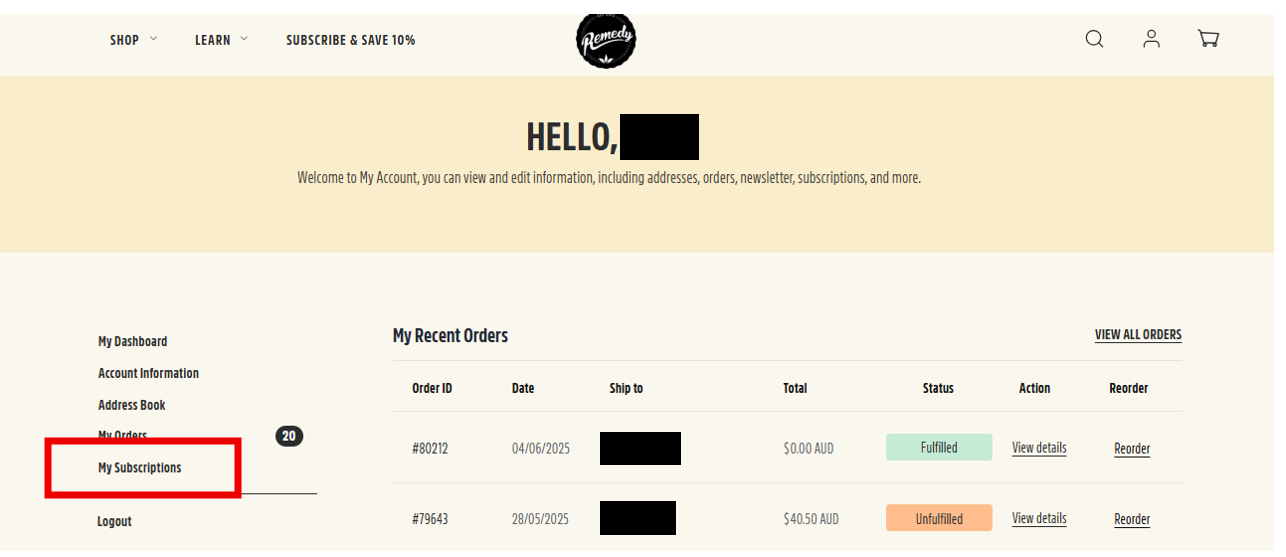Image resolution: width=1286 pixels, height=557 pixels.
Task: Select My Subscriptions in sidebar
Action: (x=140, y=468)
